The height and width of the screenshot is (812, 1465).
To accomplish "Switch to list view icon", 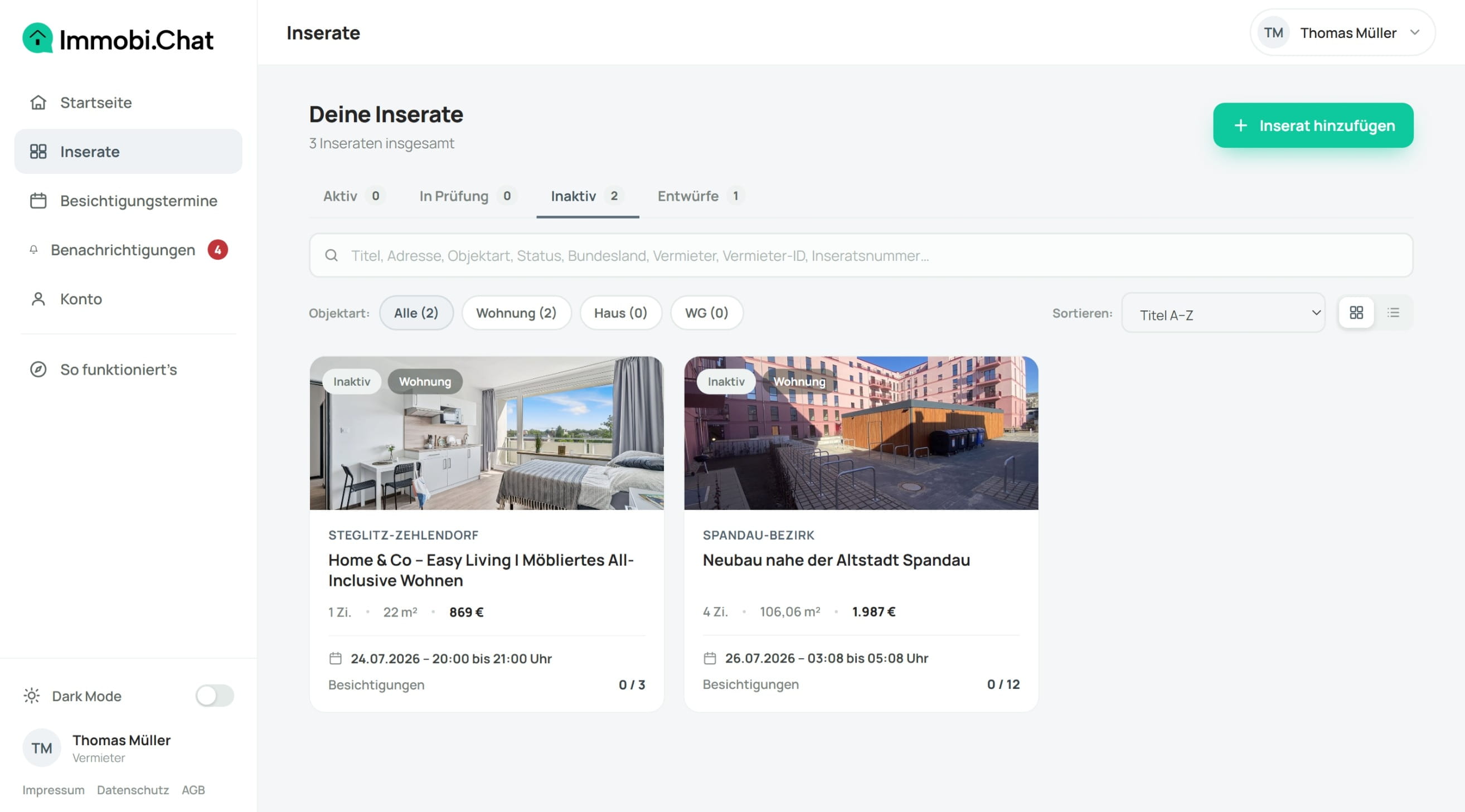I will coord(1393,312).
